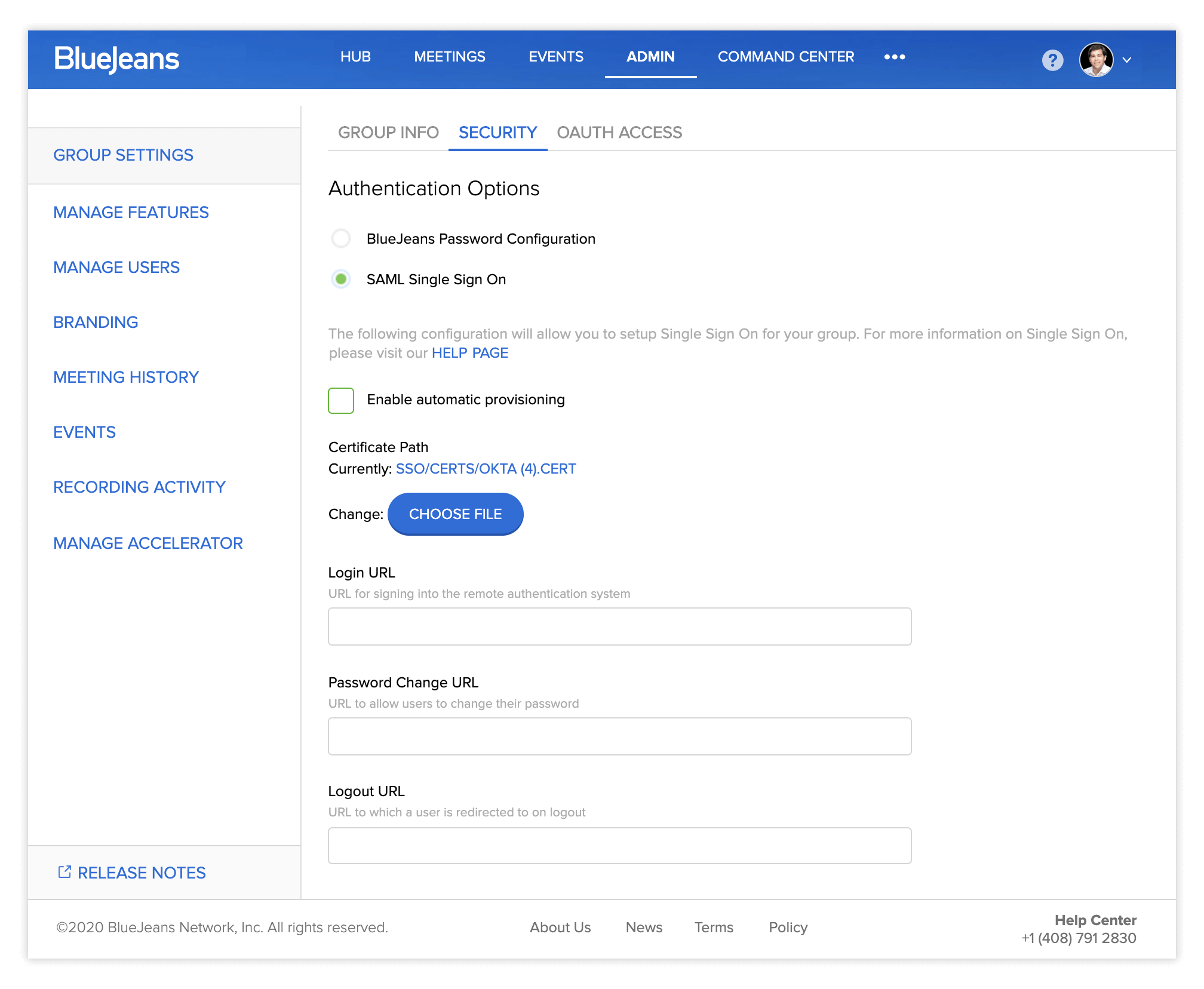Select BlueJeans Password Configuration radio button
Viewport: 1204px width, 989px height.
point(341,239)
